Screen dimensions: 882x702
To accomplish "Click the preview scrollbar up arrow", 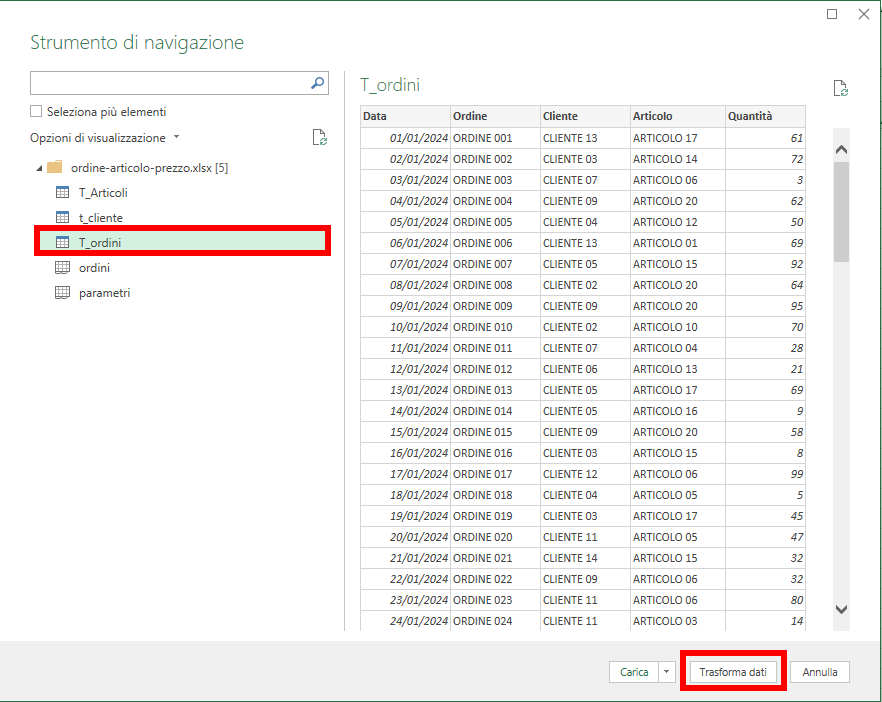I will (842, 150).
